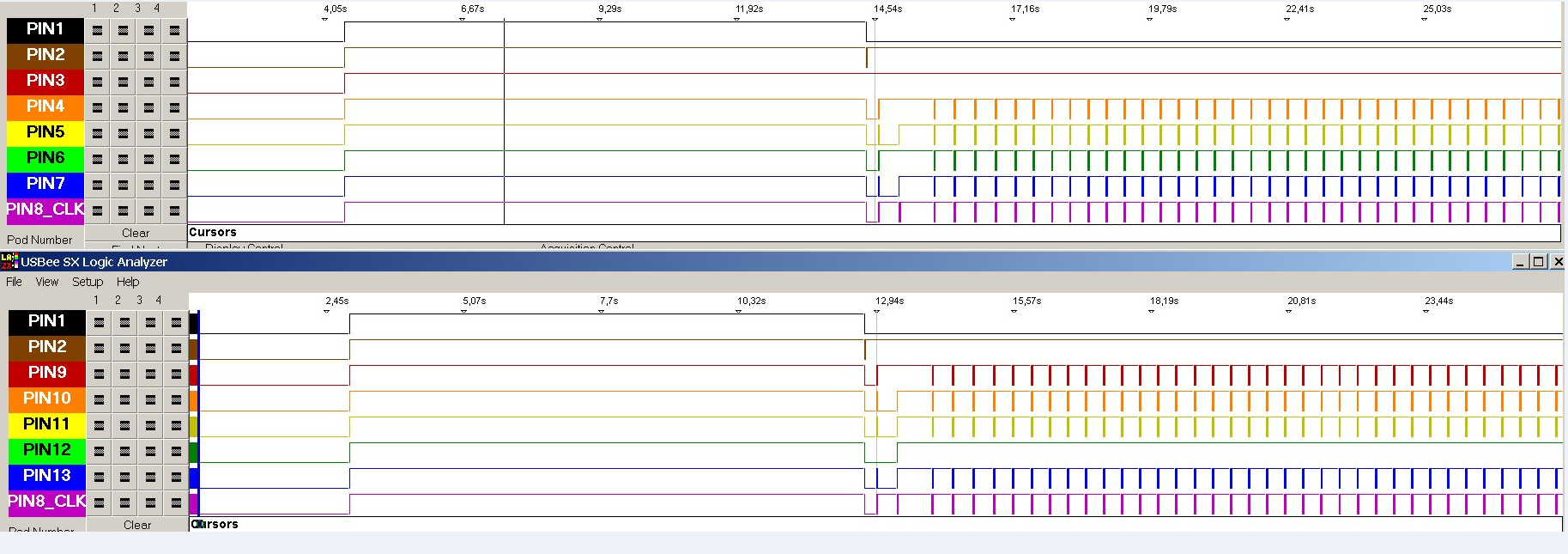The width and height of the screenshot is (1568, 554).
Task: Click the 7,7s time marker
Action: (x=608, y=301)
